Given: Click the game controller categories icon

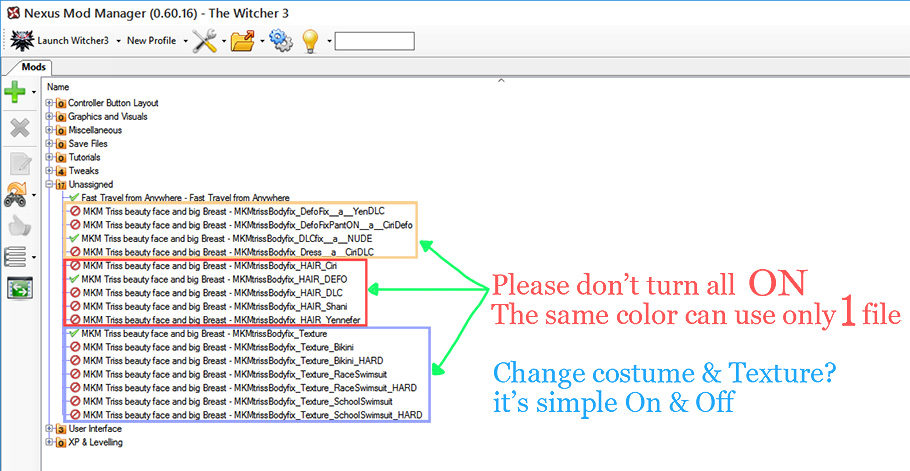Looking at the screenshot, I should pos(17,194).
